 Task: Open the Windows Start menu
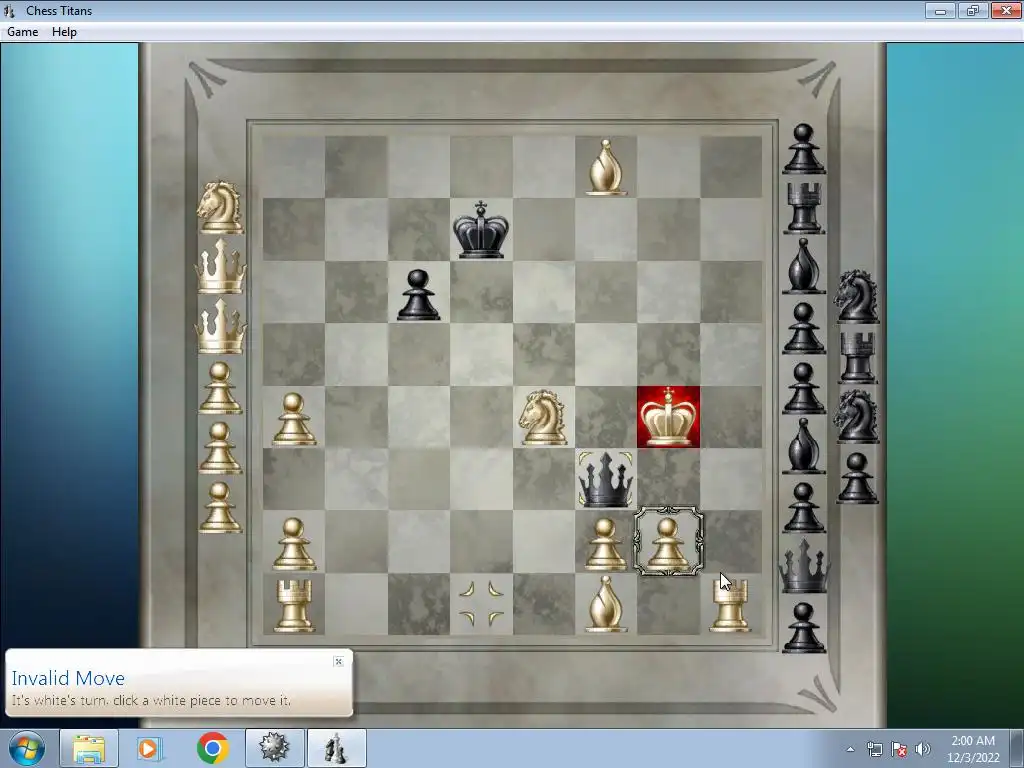[27, 748]
